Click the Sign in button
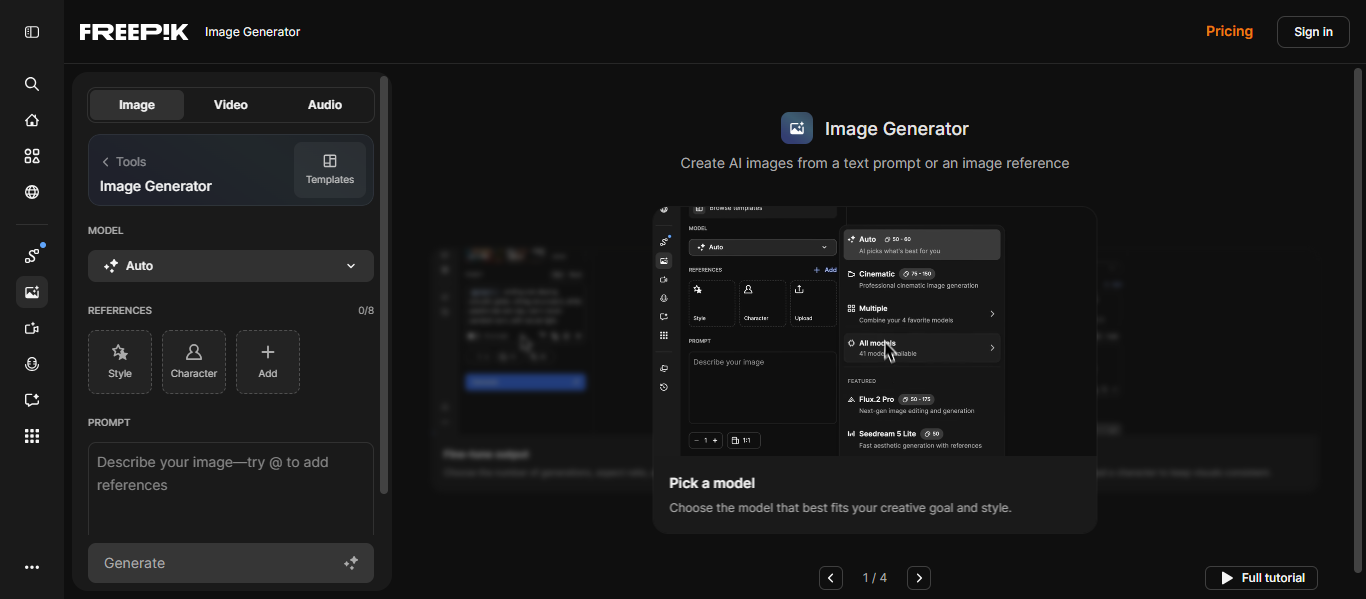 (x=1313, y=32)
